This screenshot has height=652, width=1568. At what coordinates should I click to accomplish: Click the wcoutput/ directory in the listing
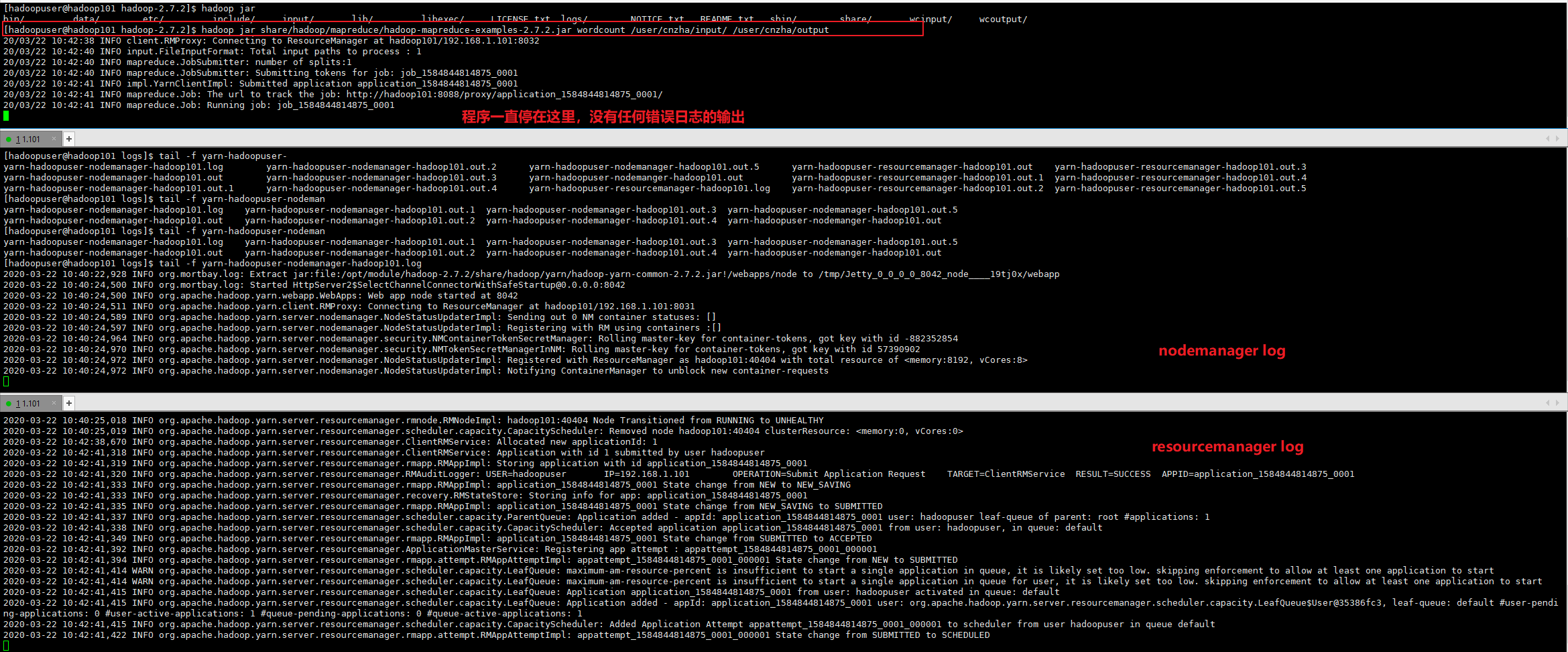(1003, 19)
